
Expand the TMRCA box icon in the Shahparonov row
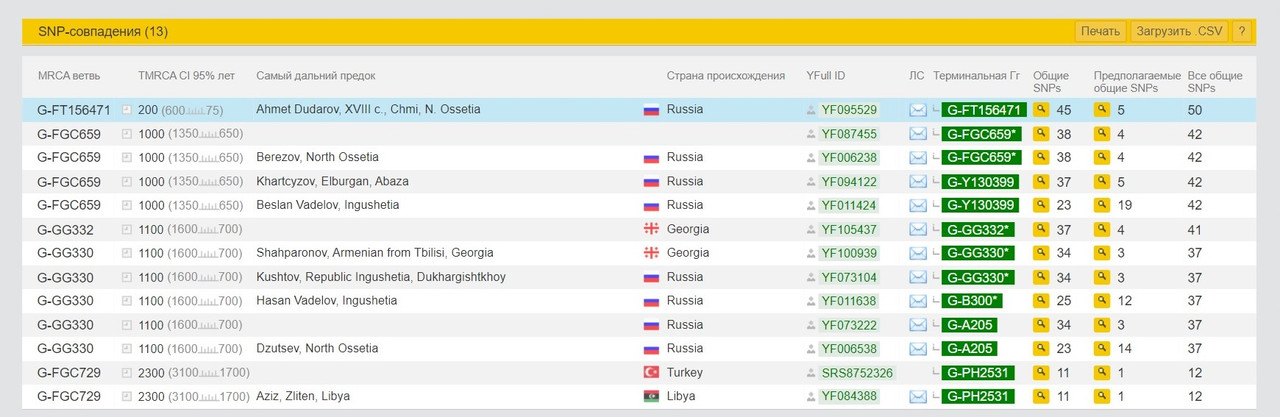click(127, 253)
